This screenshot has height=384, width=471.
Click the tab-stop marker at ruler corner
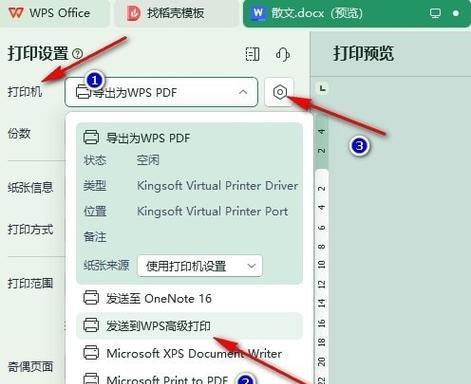tap(322, 89)
